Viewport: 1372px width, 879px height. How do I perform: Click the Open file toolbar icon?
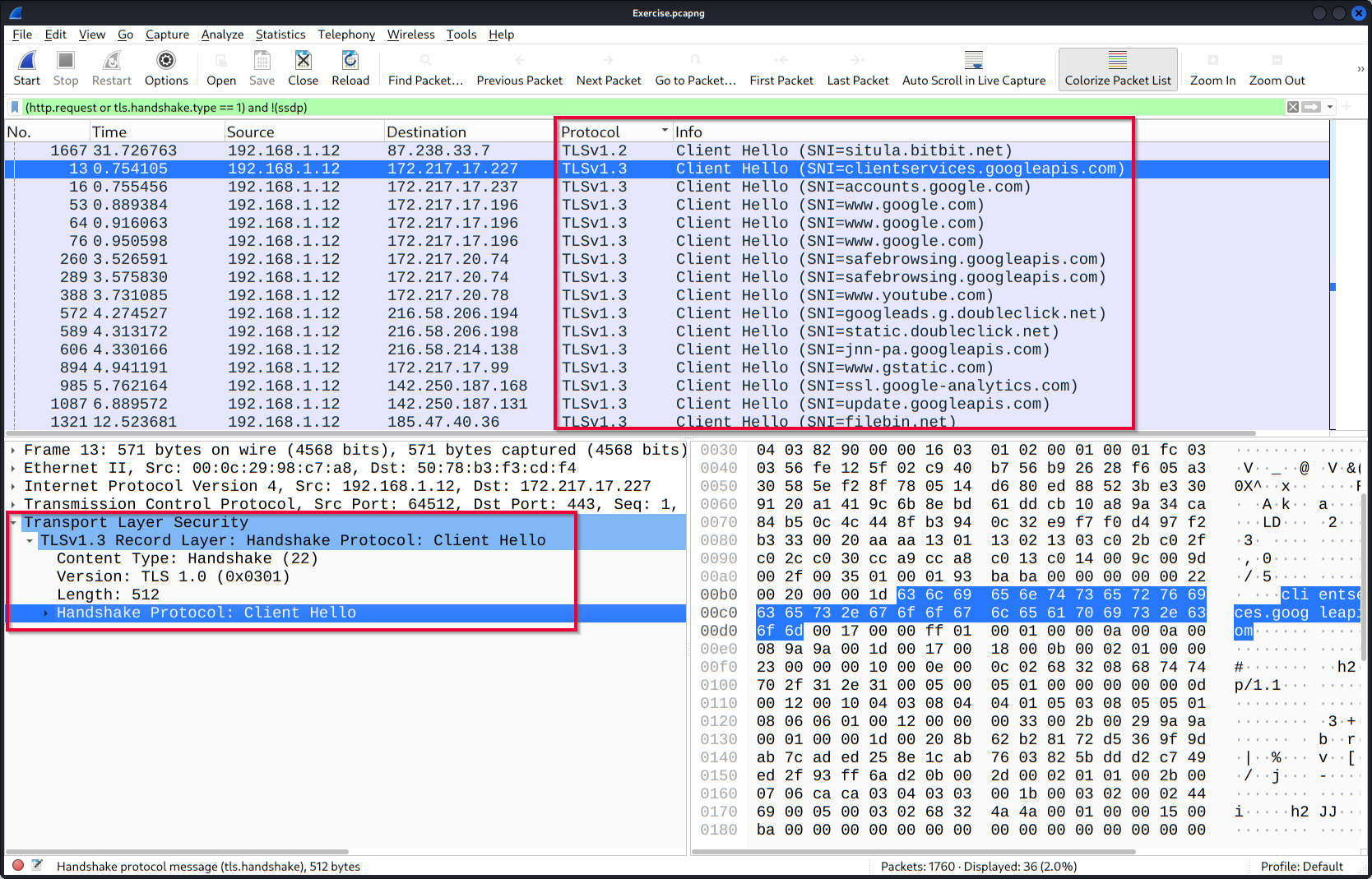221,68
